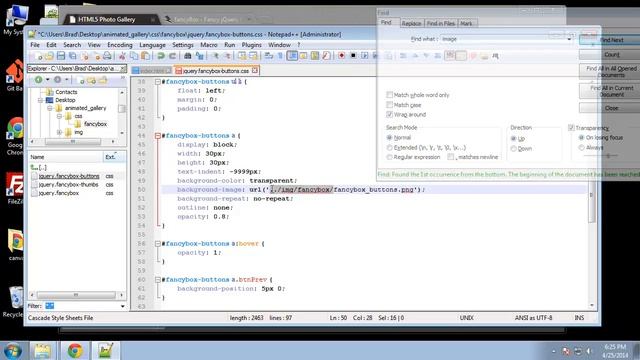The image size is (640, 360).
Task: Open the Plugins menu
Action: (x=251, y=45)
